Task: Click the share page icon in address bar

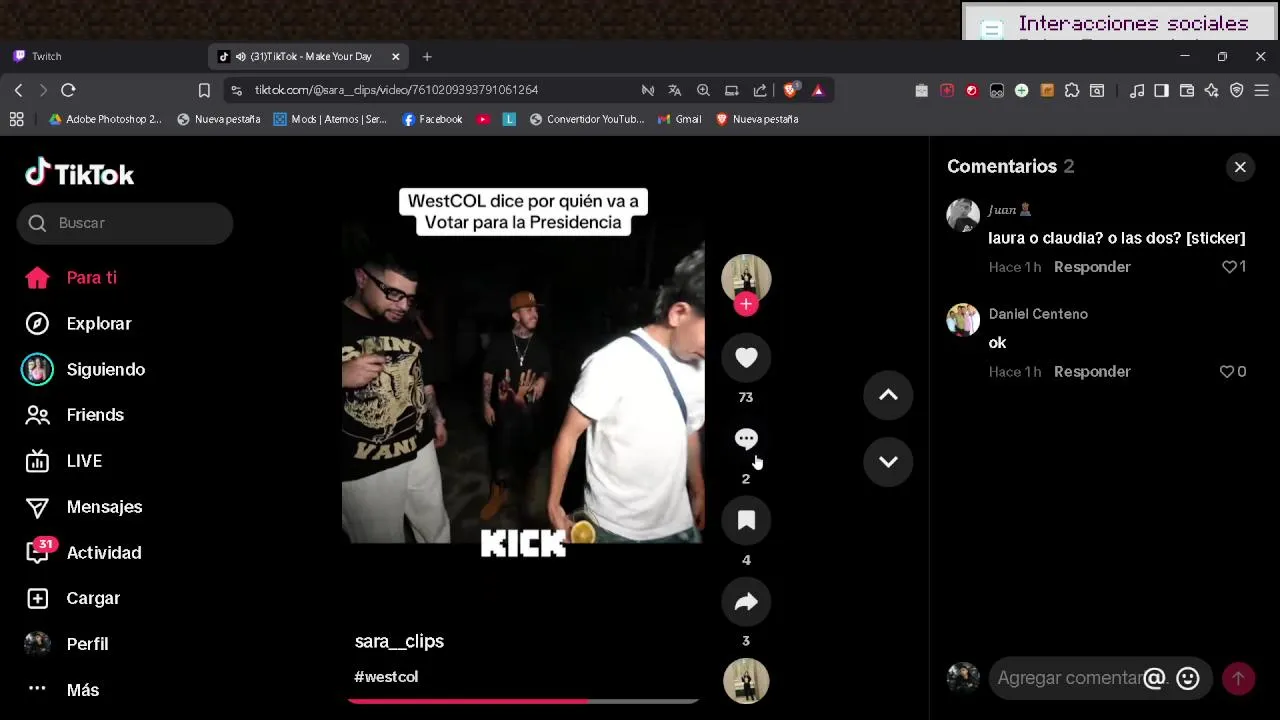Action: tap(760, 90)
